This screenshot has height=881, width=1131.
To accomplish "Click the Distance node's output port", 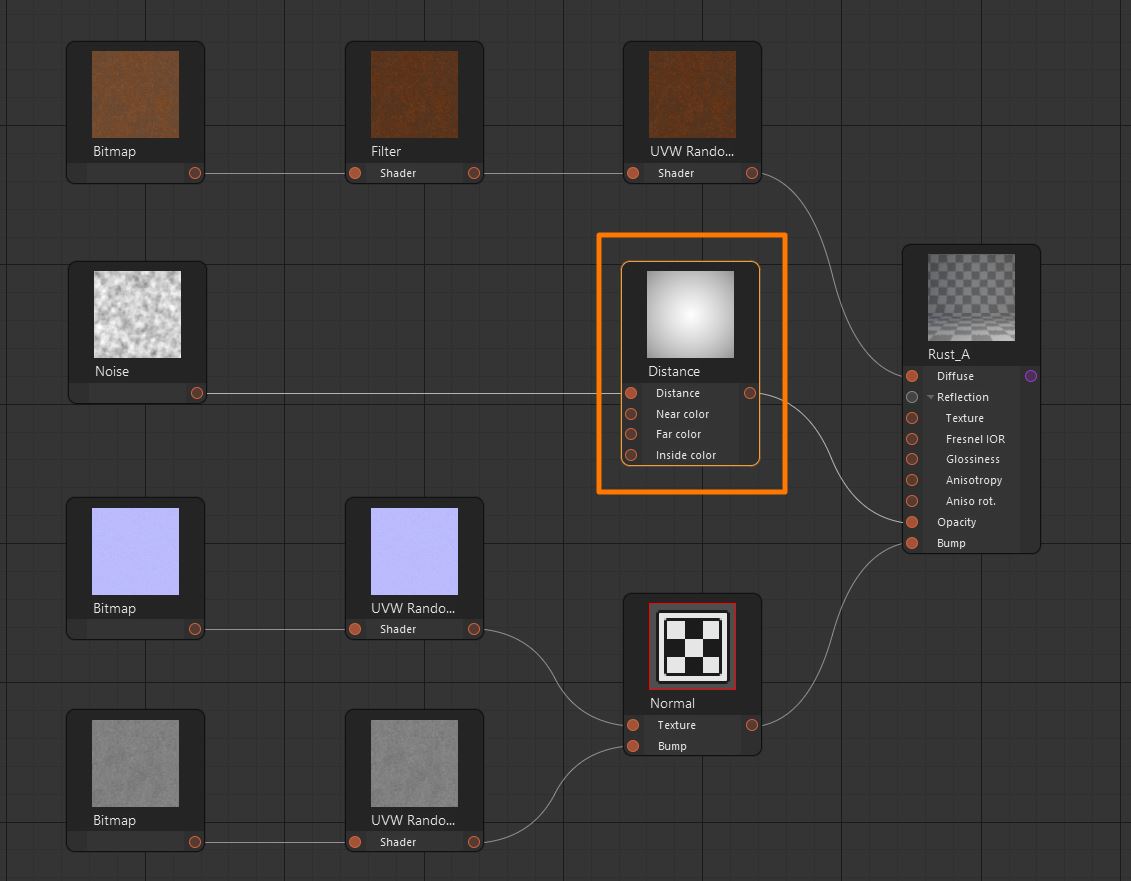I will (x=749, y=393).
